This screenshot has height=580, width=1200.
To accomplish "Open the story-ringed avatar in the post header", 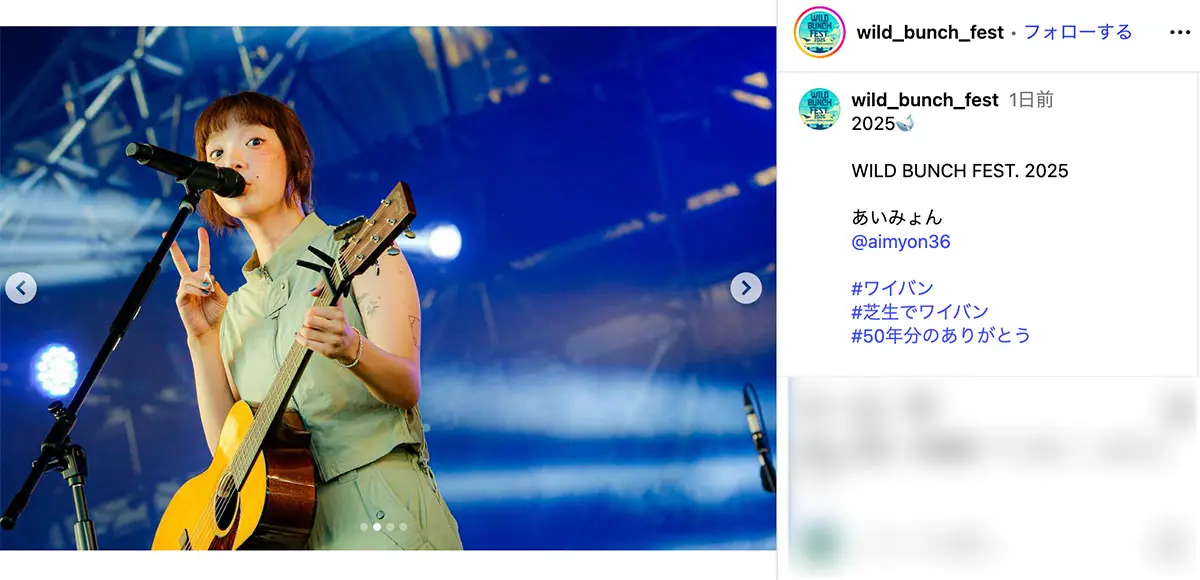I will tap(820, 32).
